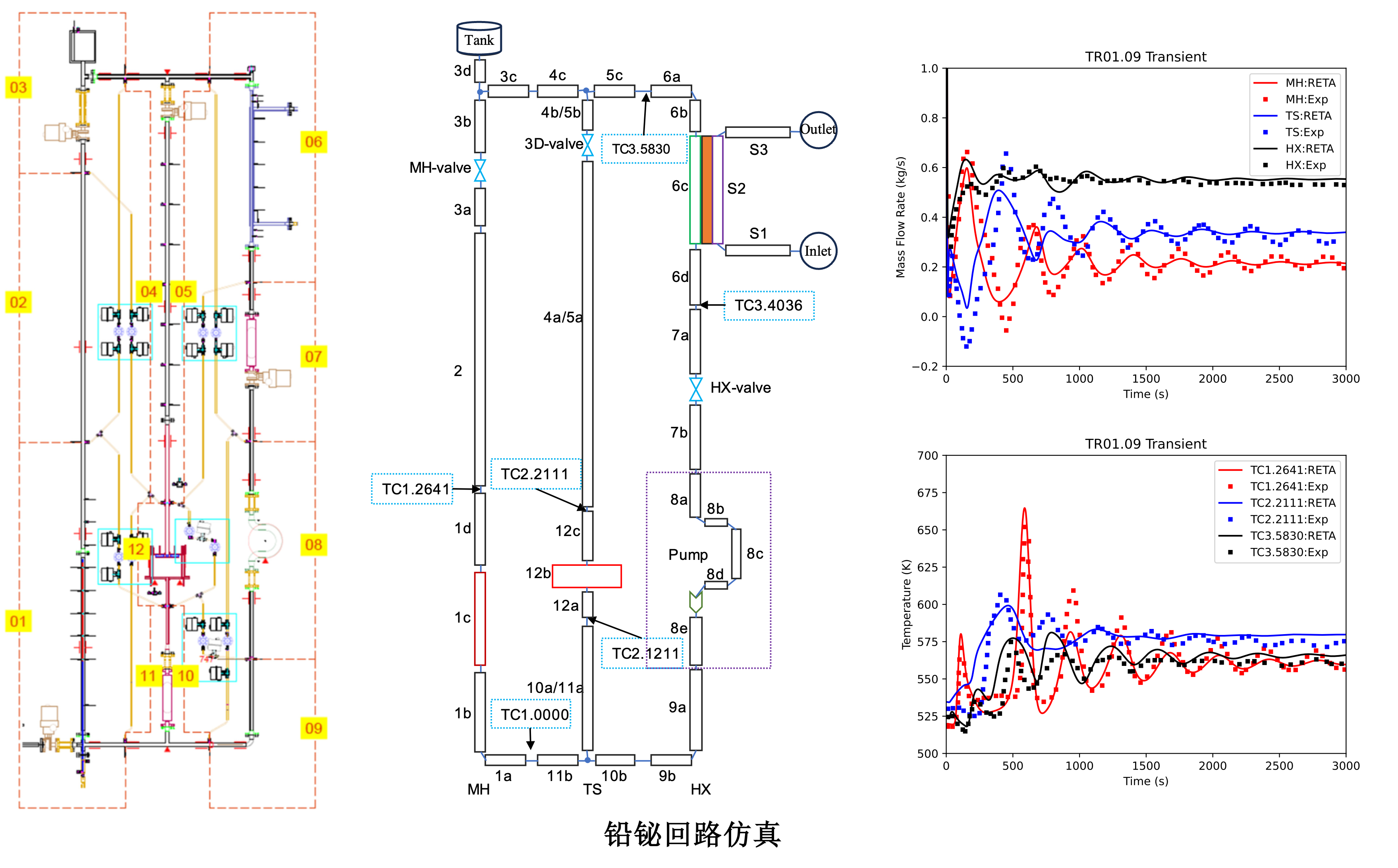The height and width of the screenshot is (868, 1398).
Task: Click the TC3.4036 thermocouple label box
Action: point(769,305)
